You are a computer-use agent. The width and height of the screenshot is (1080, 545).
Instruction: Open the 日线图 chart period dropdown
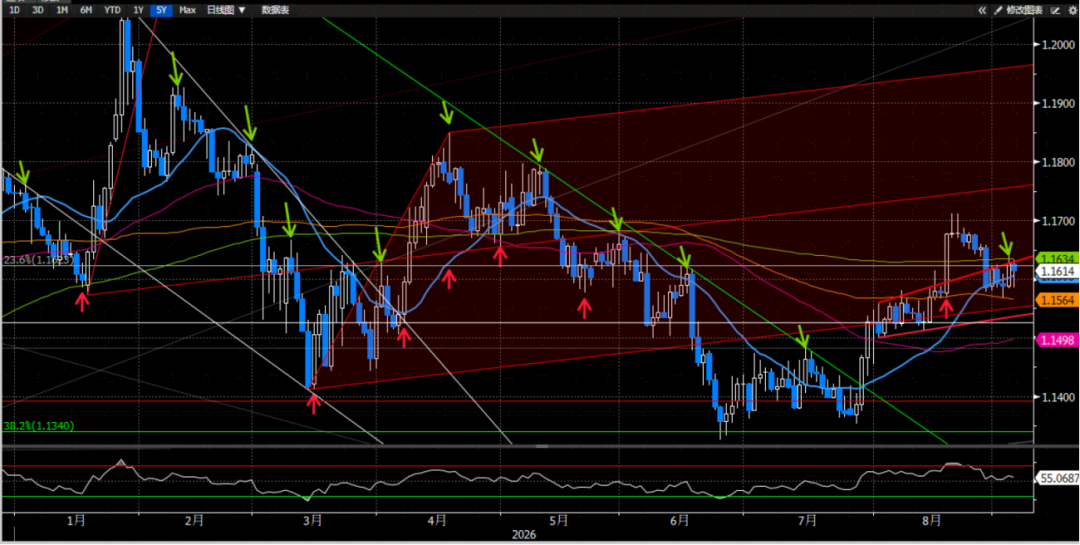coord(227,10)
